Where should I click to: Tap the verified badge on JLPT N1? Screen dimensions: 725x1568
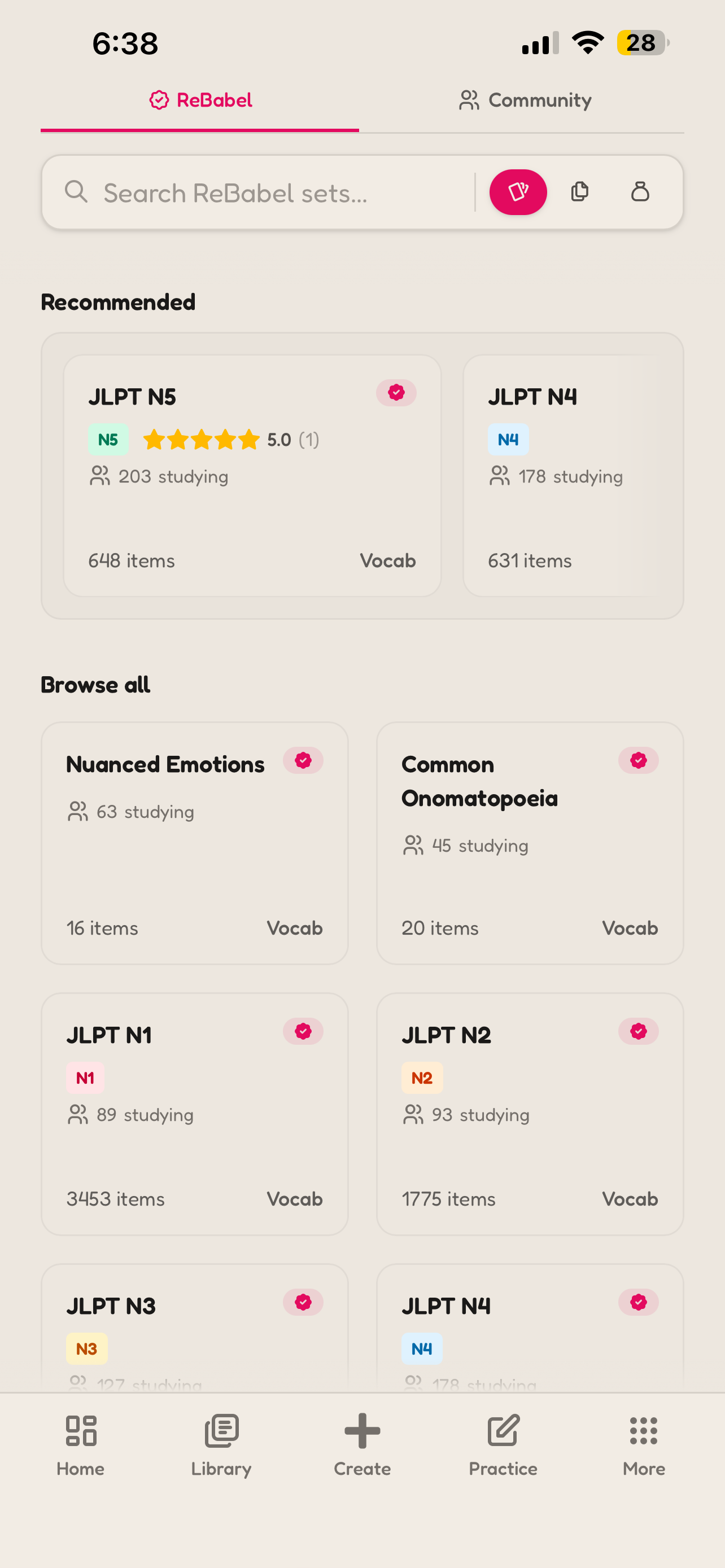tap(303, 1031)
